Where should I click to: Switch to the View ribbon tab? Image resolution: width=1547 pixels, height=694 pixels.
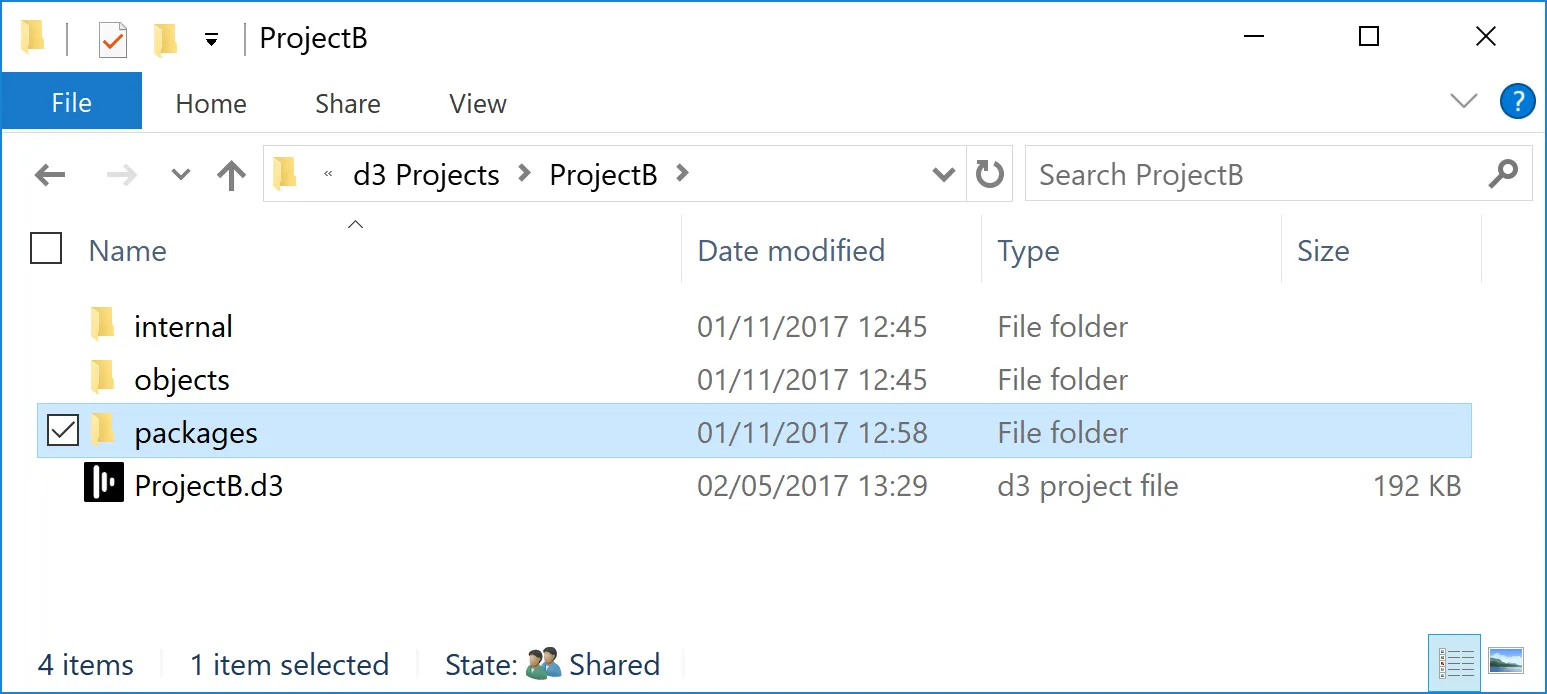pos(477,103)
